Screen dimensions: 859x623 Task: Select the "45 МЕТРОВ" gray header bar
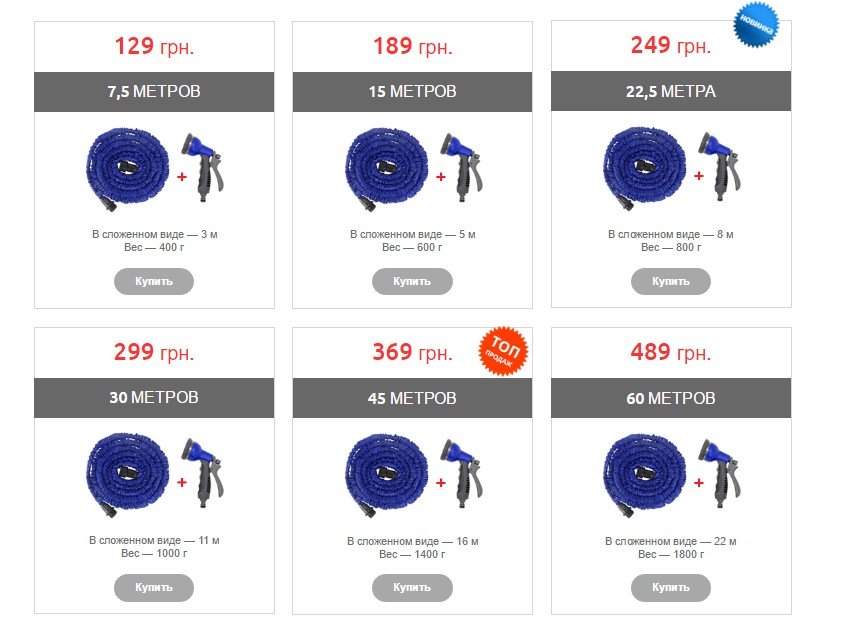(412, 398)
